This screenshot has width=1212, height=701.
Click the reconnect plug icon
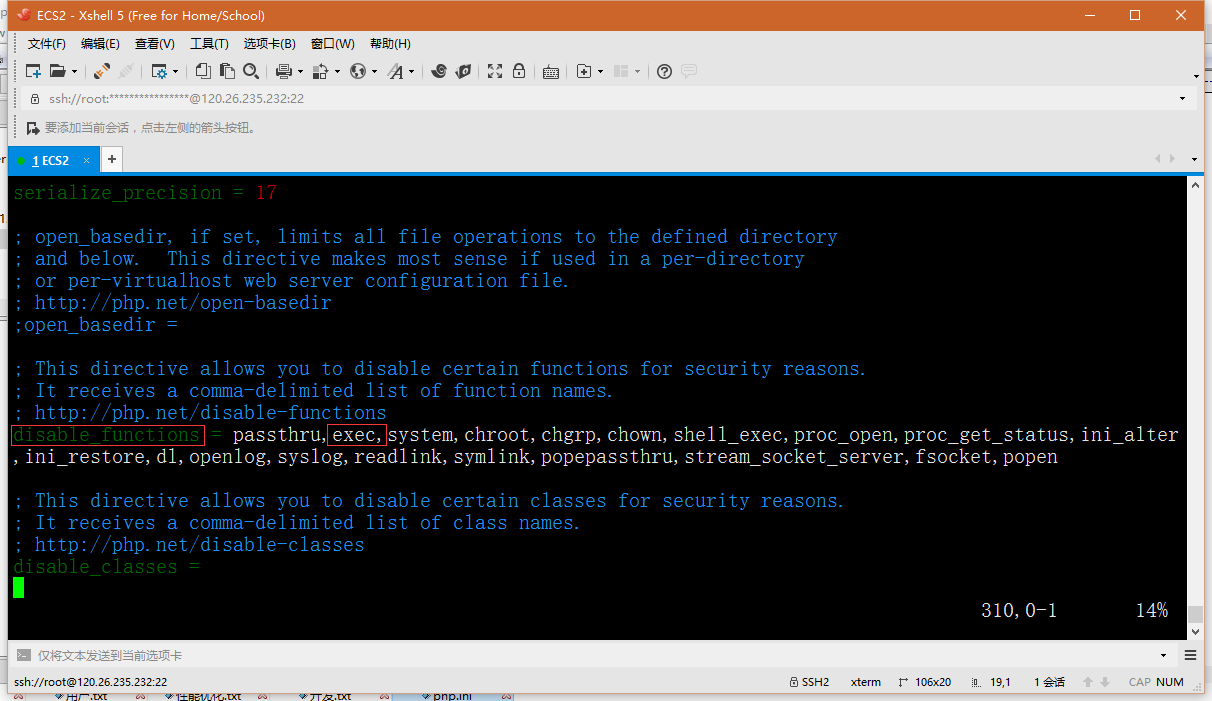(102, 71)
